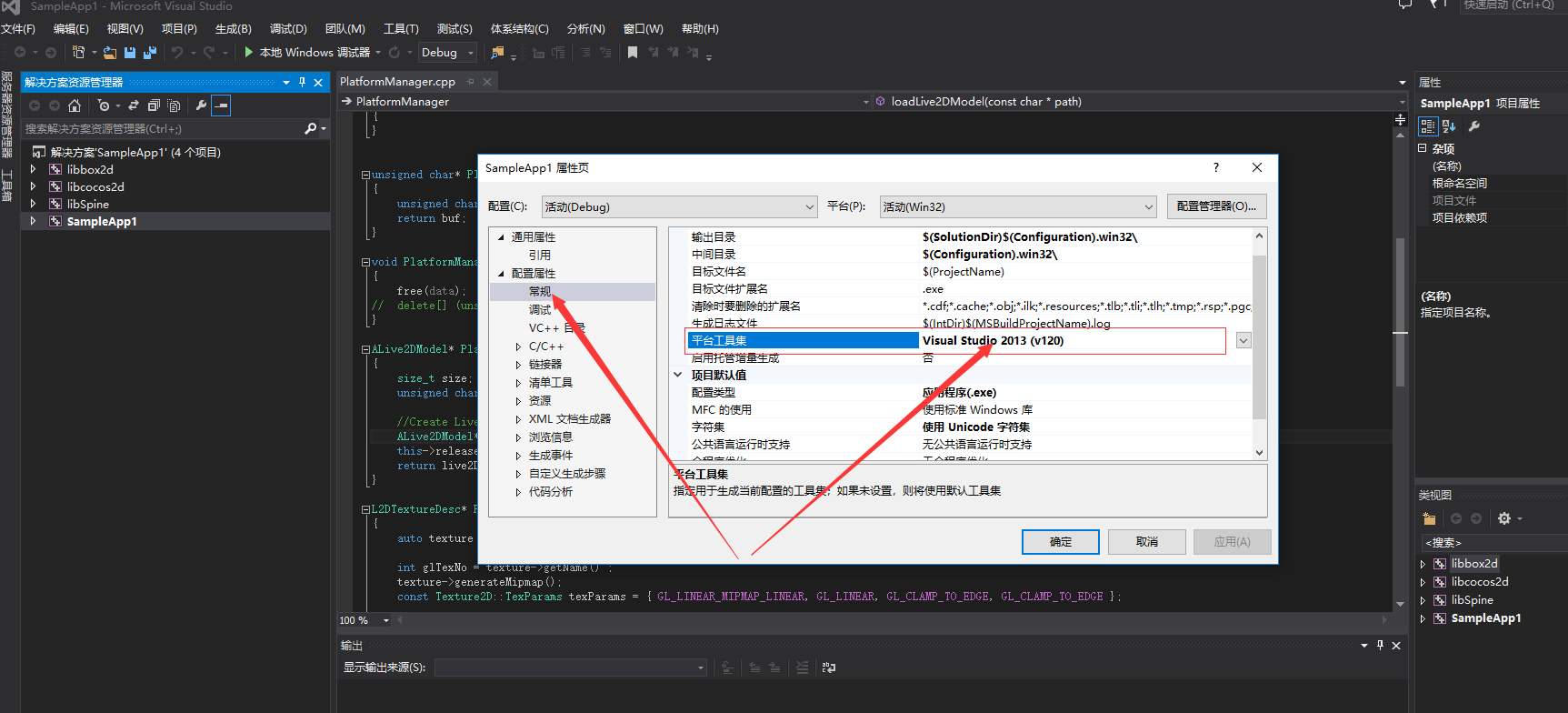The width and height of the screenshot is (1568, 713).
Task: Open the 帮助(H) menu
Action: (700, 29)
